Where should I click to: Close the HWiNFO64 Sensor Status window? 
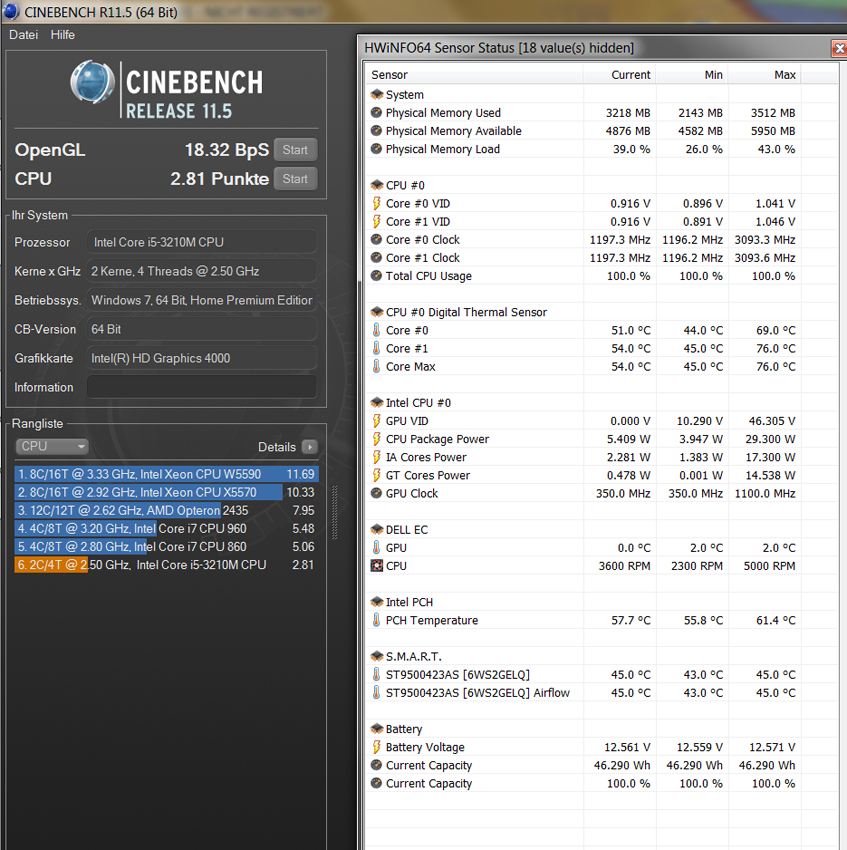839,48
